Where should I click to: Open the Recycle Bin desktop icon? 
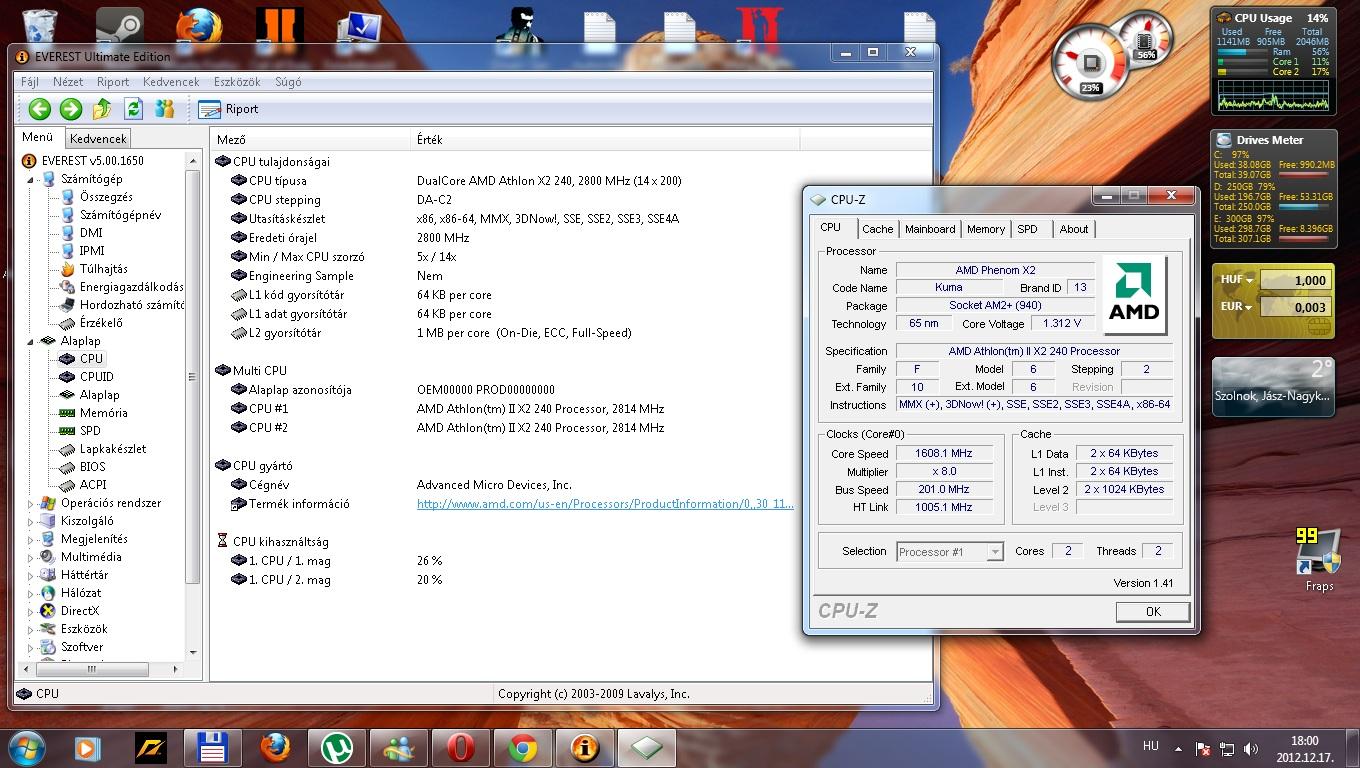(x=39, y=26)
